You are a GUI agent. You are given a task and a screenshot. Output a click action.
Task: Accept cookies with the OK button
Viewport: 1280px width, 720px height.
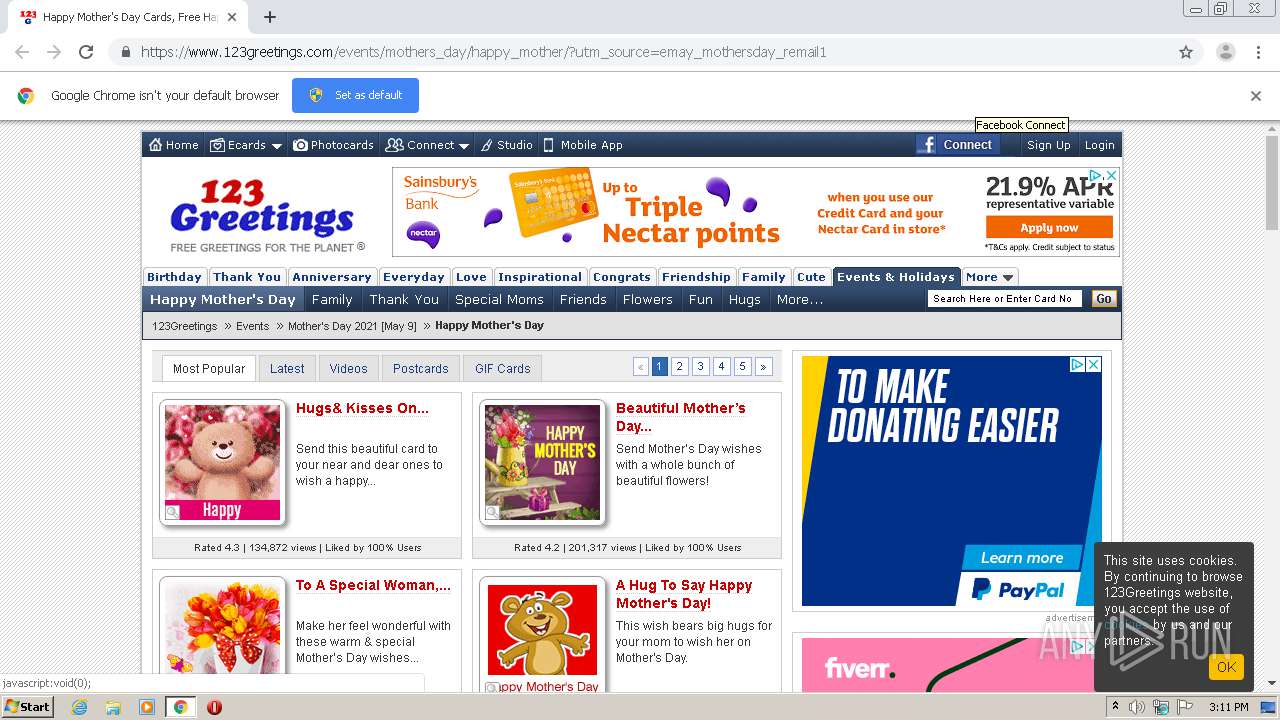[x=1226, y=667]
